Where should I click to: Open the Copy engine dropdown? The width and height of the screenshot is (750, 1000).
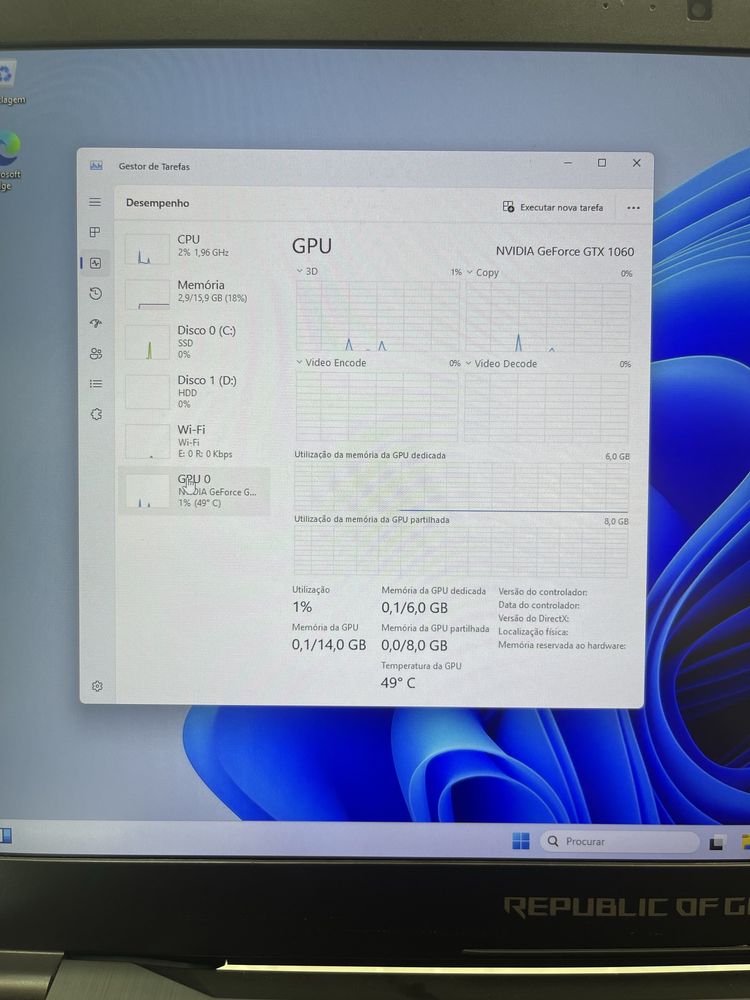482,272
